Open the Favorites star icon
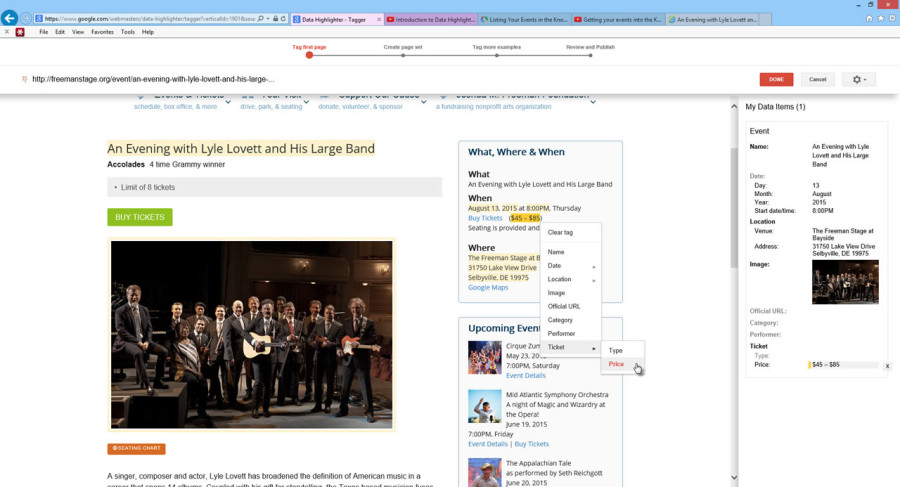 pyautogui.click(x=880, y=19)
